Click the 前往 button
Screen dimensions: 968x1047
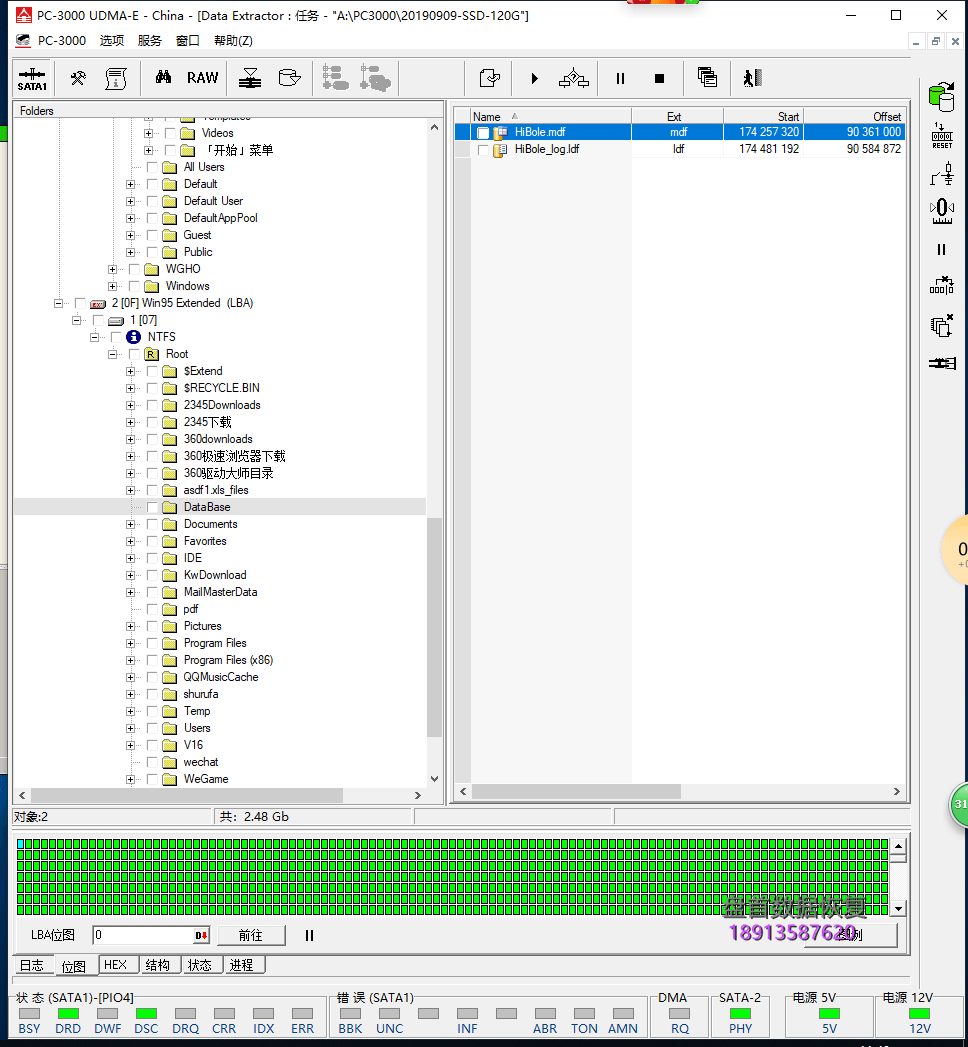(251, 935)
